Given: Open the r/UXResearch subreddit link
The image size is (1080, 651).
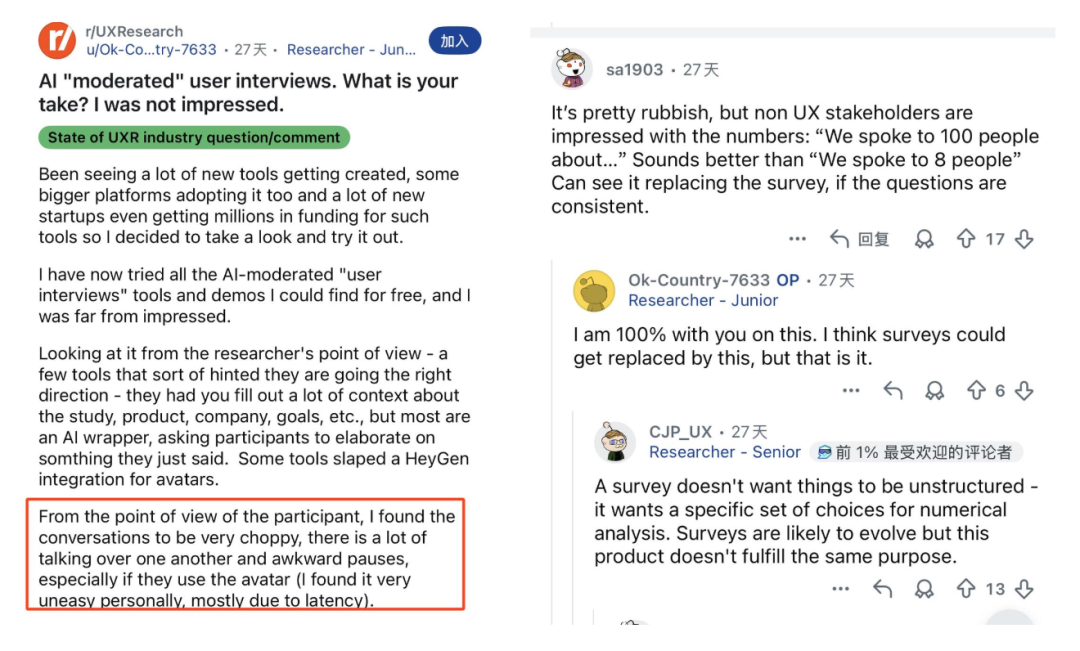Looking at the screenshot, I should (x=134, y=31).
